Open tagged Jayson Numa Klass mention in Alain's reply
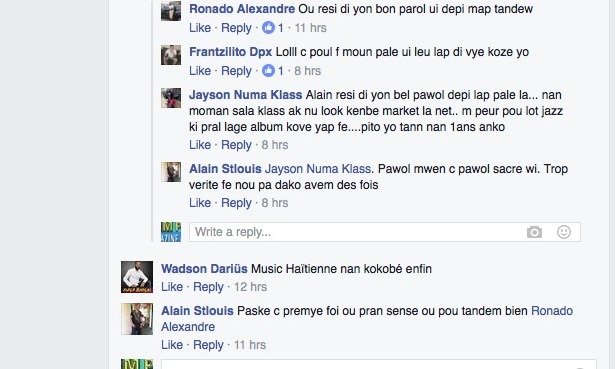This screenshot has width=615, height=369. tap(318, 169)
